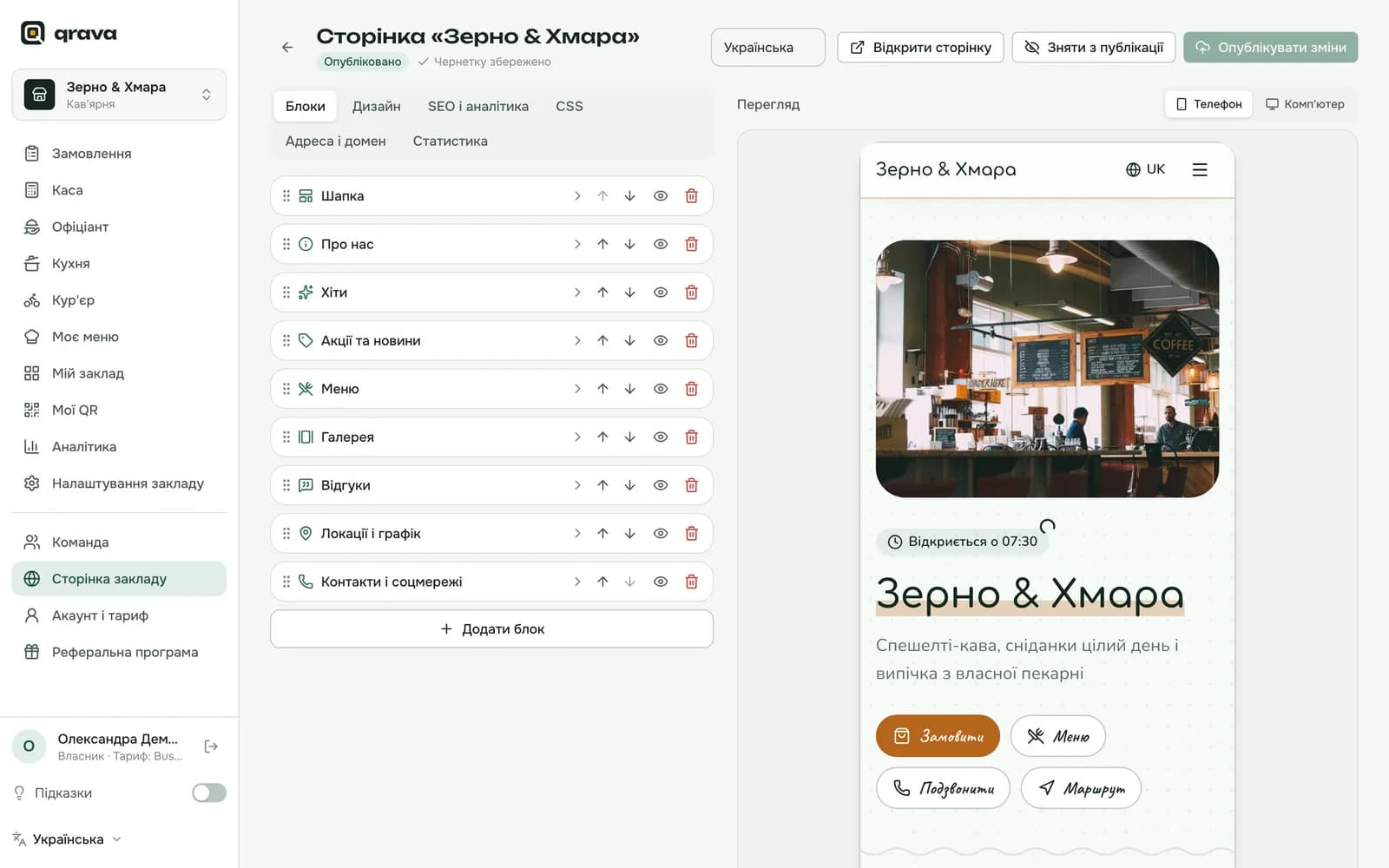Move the Галерея block up
The image size is (1389, 868).
coord(602,437)
